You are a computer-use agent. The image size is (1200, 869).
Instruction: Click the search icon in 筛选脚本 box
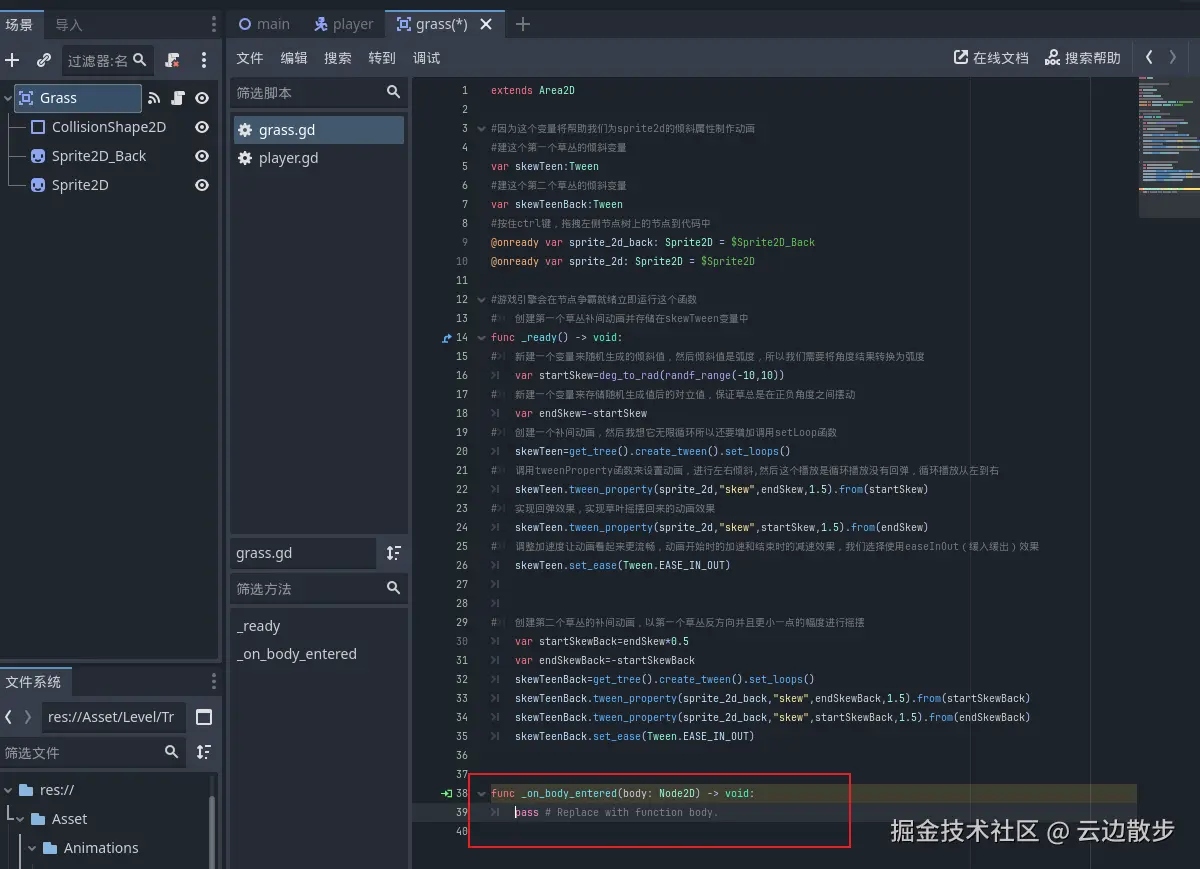click(393, 92)
